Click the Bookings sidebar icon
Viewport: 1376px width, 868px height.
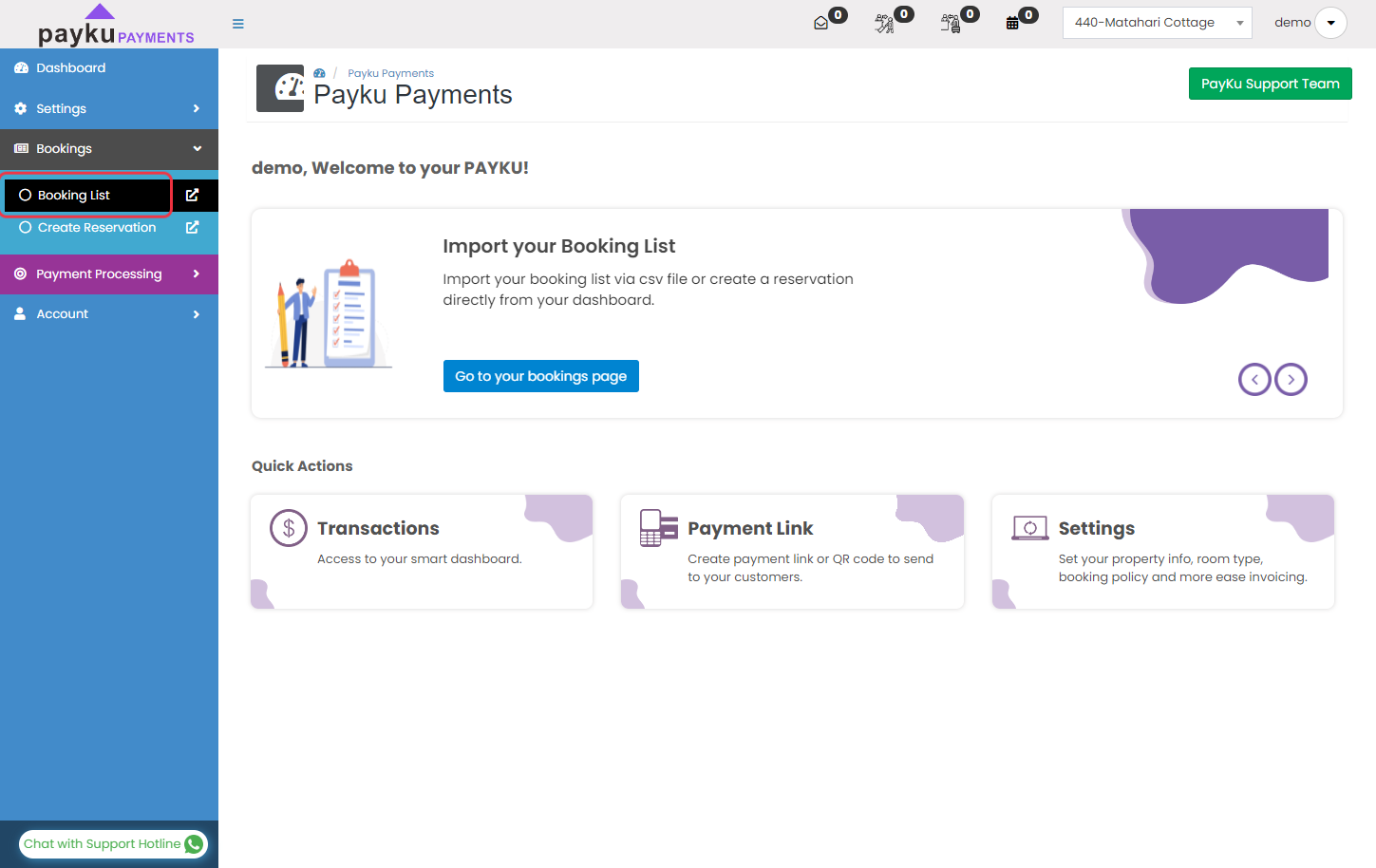click(x=21, y=149)
